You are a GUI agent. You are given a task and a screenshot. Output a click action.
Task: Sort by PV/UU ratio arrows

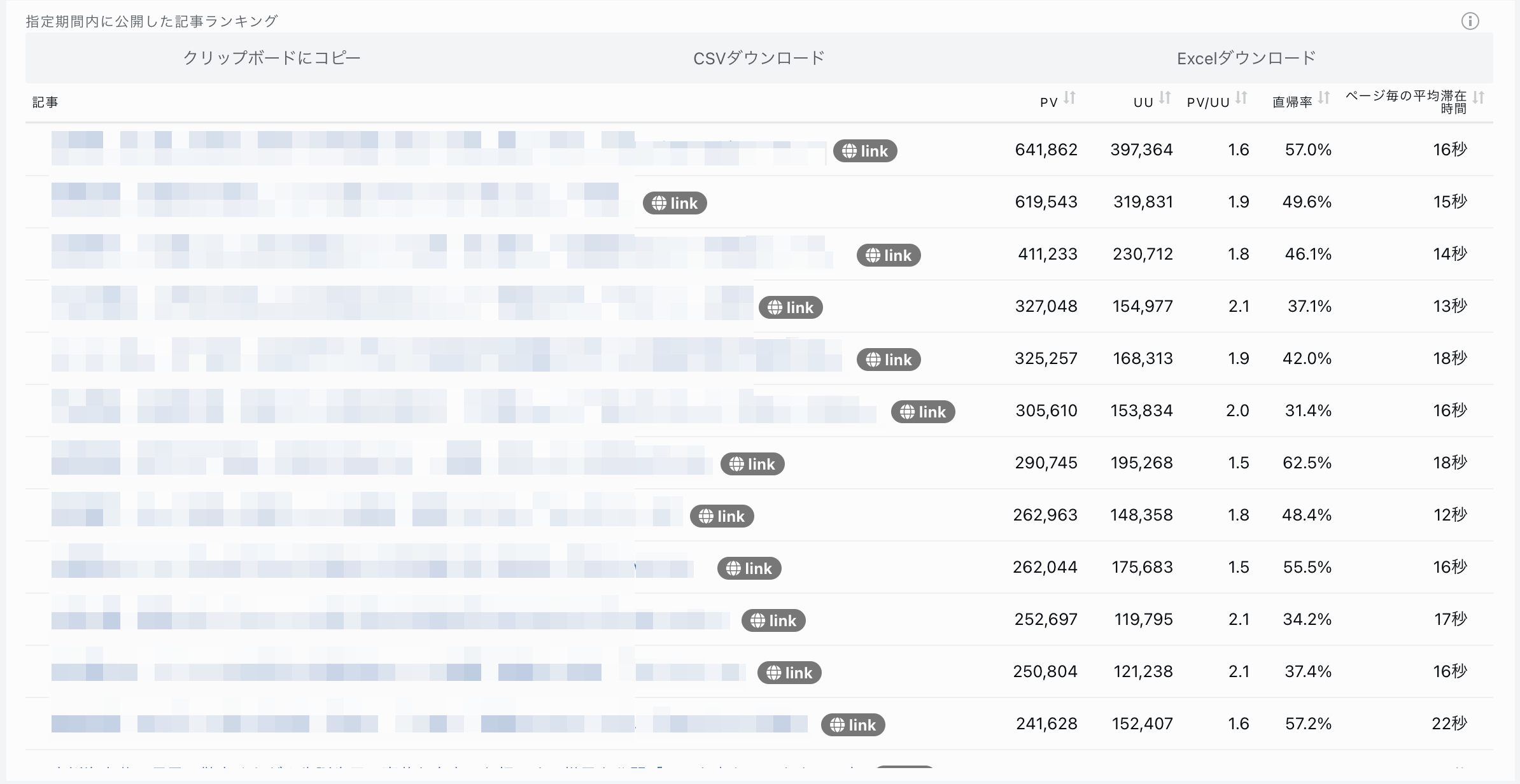[1241, 98]
